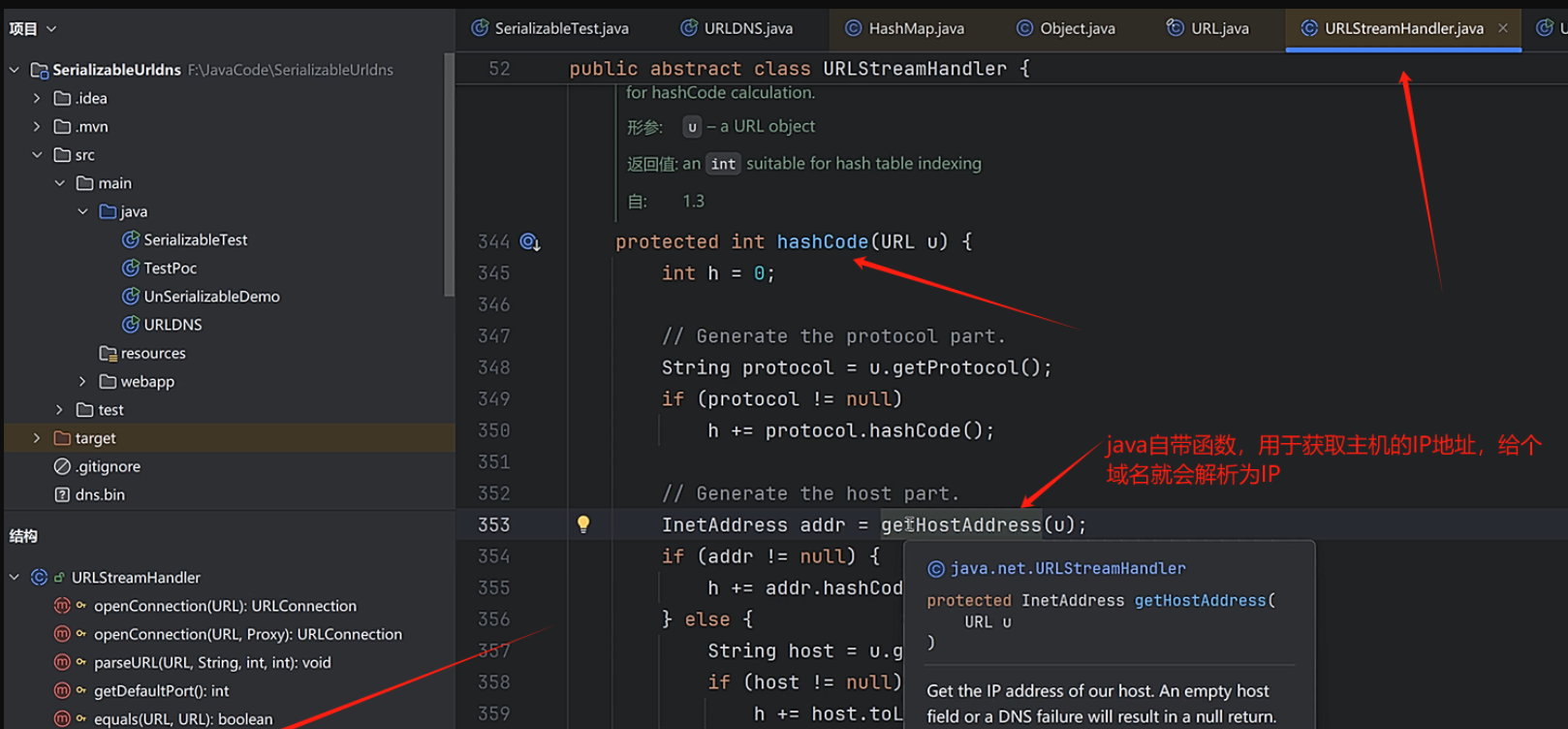Click the resources folder icon
Viewport: 1568px width, 729px height.
108,353
